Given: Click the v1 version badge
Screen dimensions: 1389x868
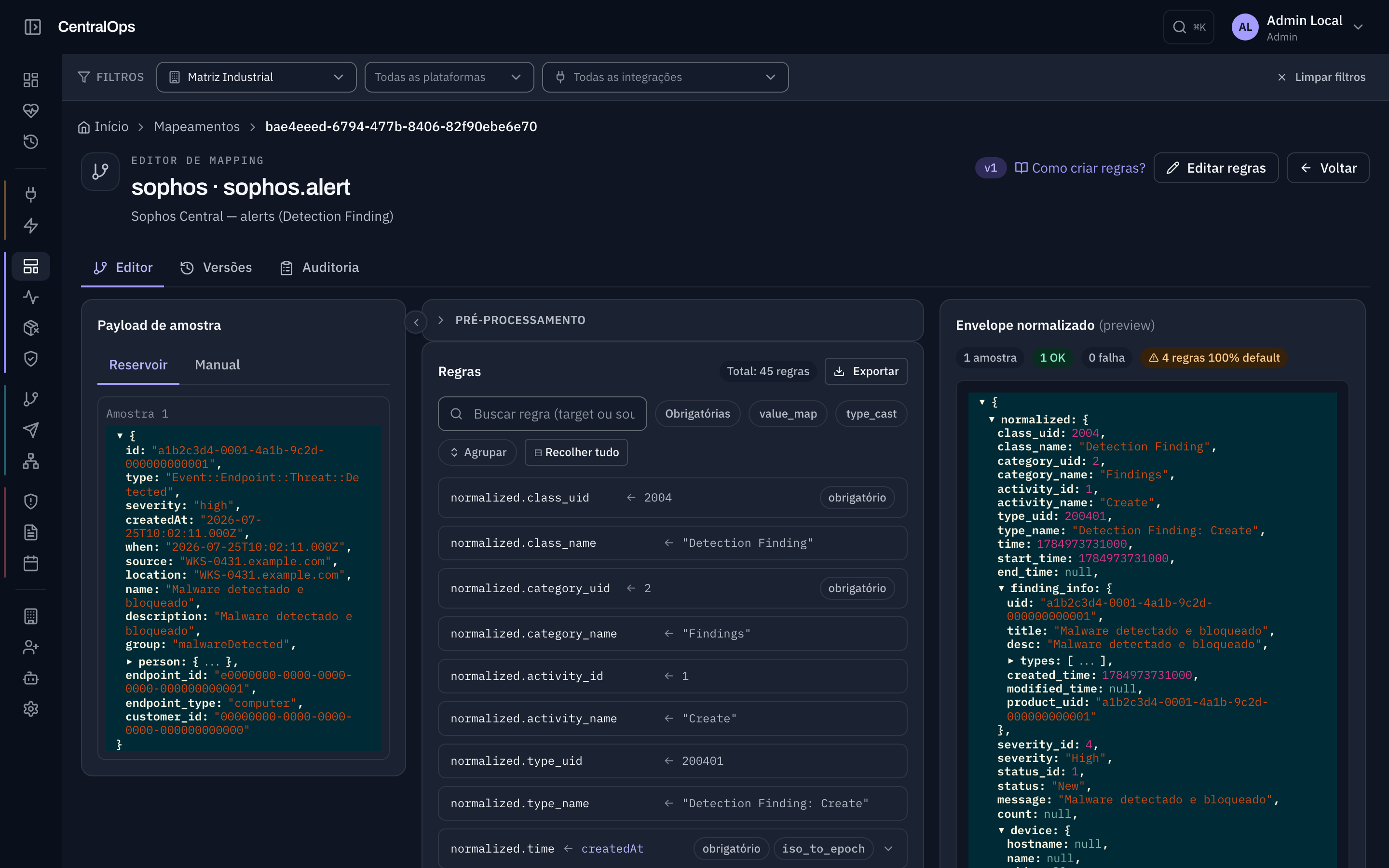Looking at the screenshot, I should [x=991, y=168].
